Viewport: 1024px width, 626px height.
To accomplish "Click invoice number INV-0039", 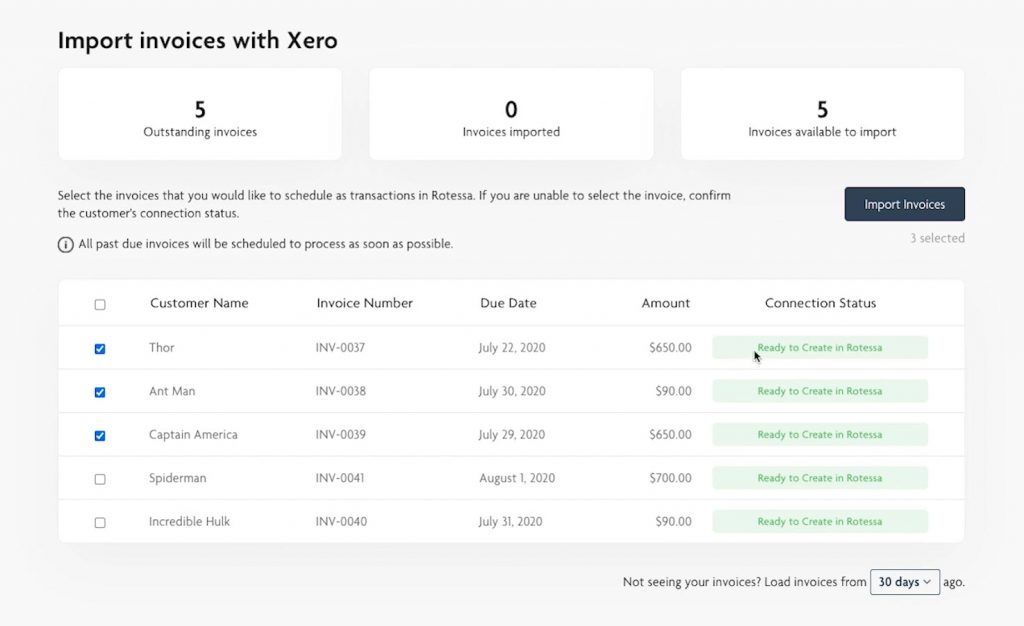I will (x=340, y=434).
